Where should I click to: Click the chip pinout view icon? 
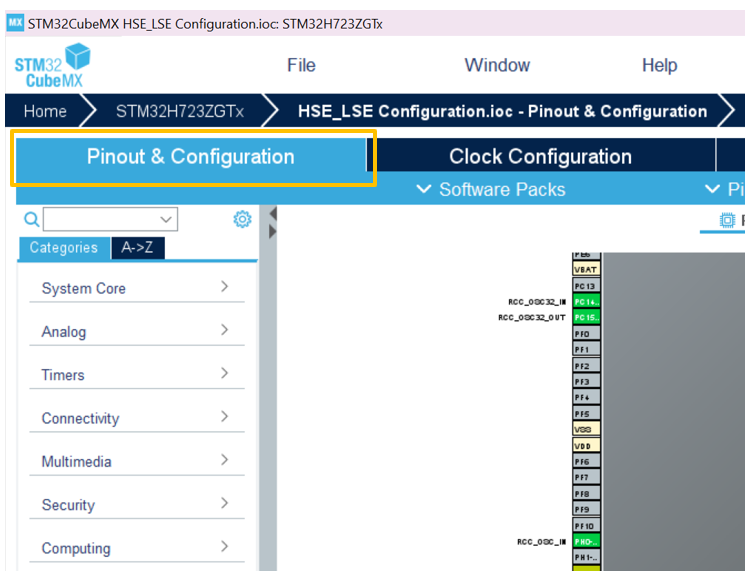coord(727,220)
